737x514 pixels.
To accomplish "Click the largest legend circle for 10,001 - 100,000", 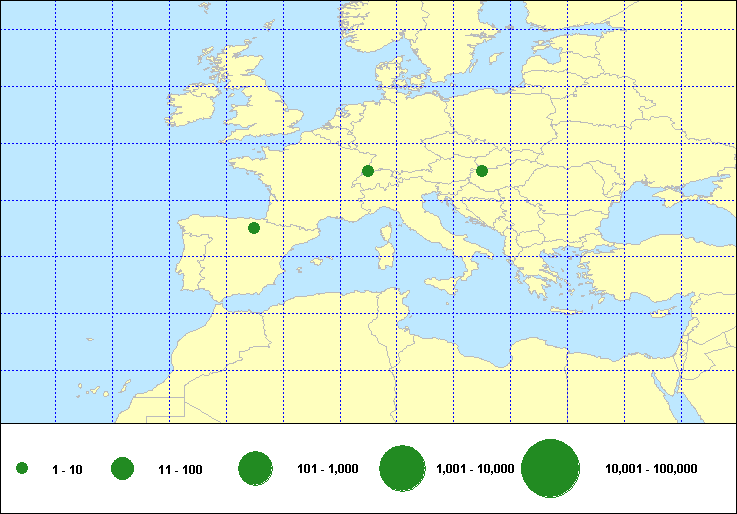I will pos(551,469).
